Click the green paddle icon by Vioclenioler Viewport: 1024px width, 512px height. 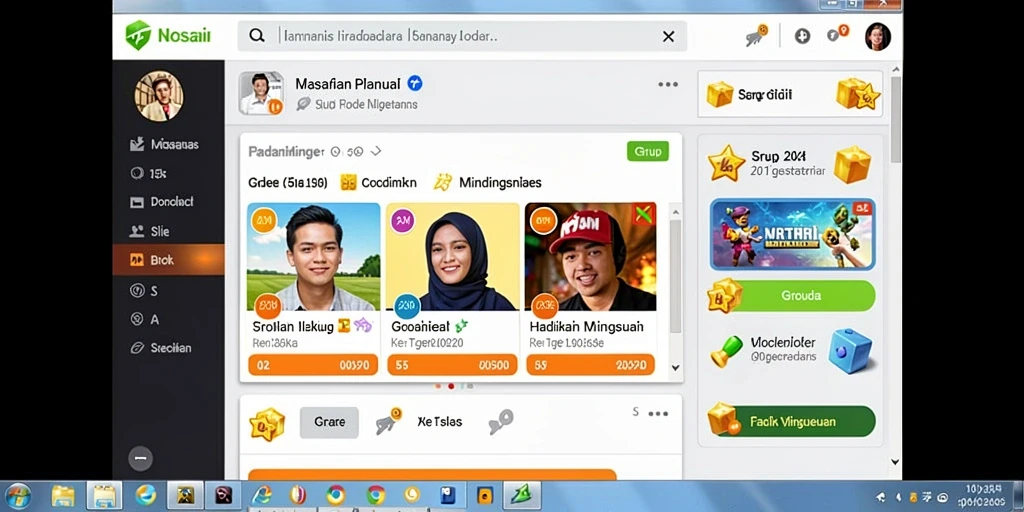click(x=726, y=351)
